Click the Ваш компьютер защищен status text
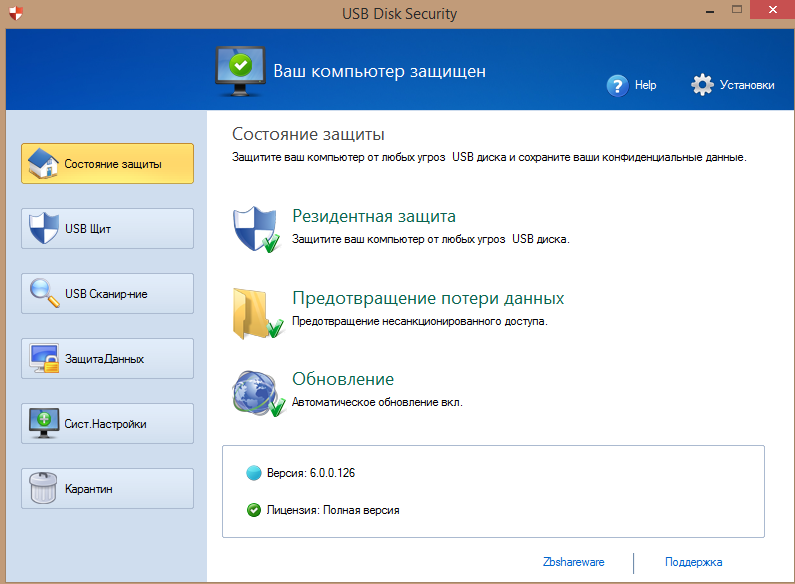The width and height of the screenshot is (795, 584). (x=379, y=71)
